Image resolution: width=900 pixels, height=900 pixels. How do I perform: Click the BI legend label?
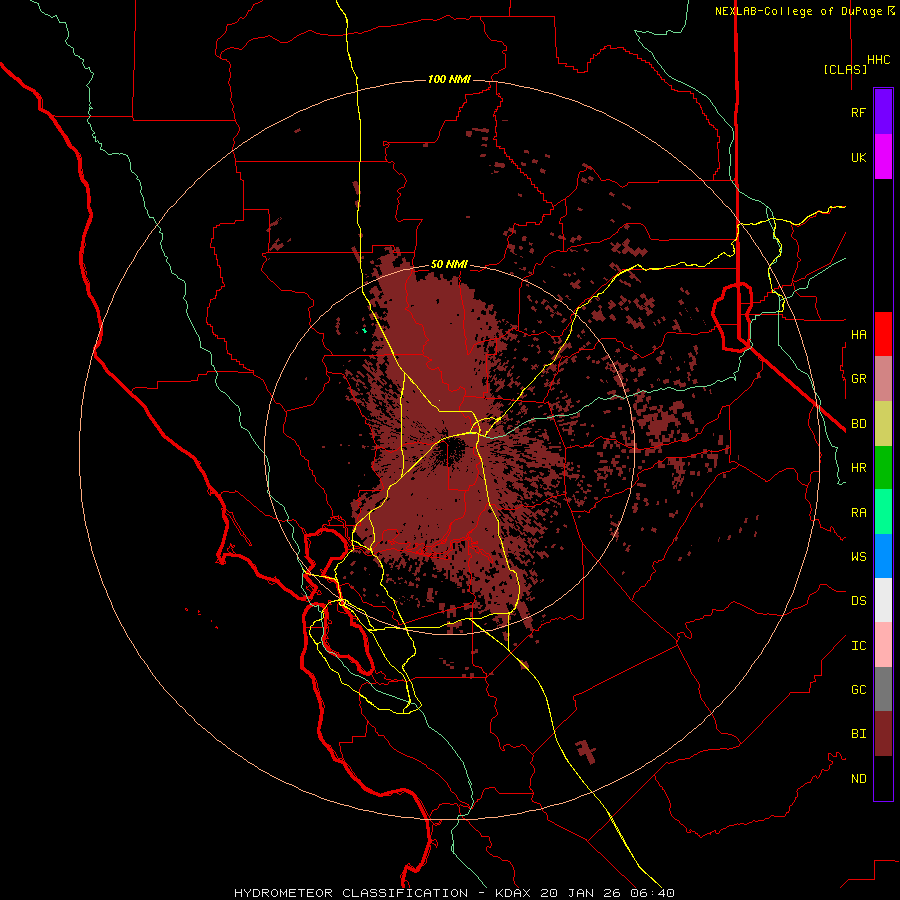[x=858, y=734]
